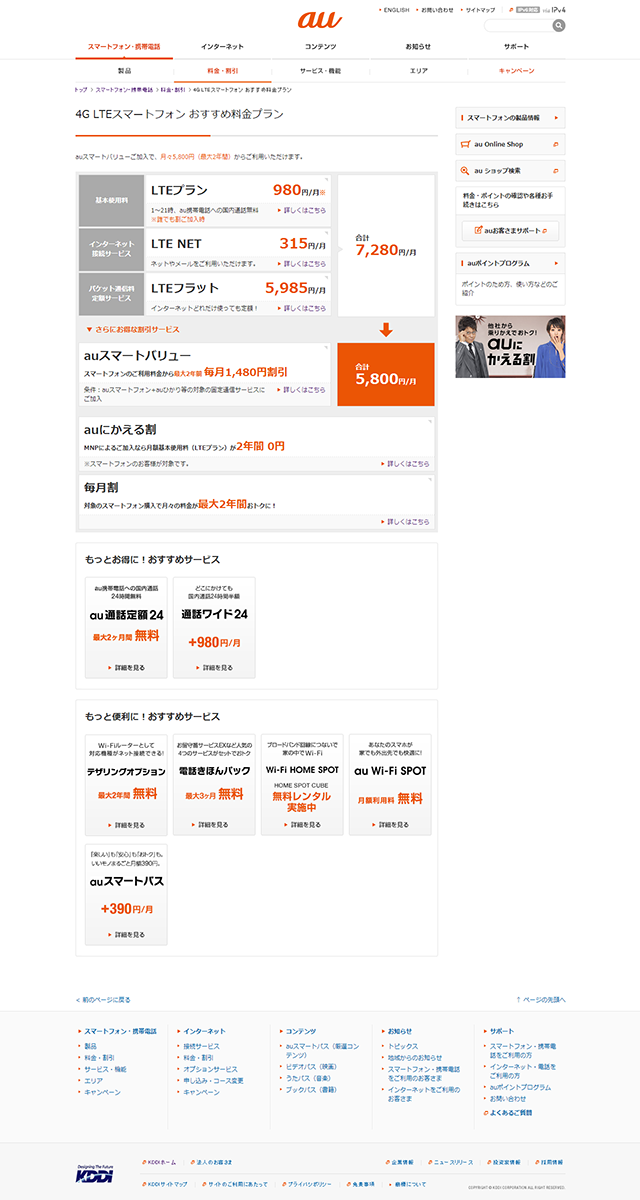Image resolution: width=640 pixels, height=1200 pixels.
Task: Open footer オプションサービス link
Action: pos(211,1069)
